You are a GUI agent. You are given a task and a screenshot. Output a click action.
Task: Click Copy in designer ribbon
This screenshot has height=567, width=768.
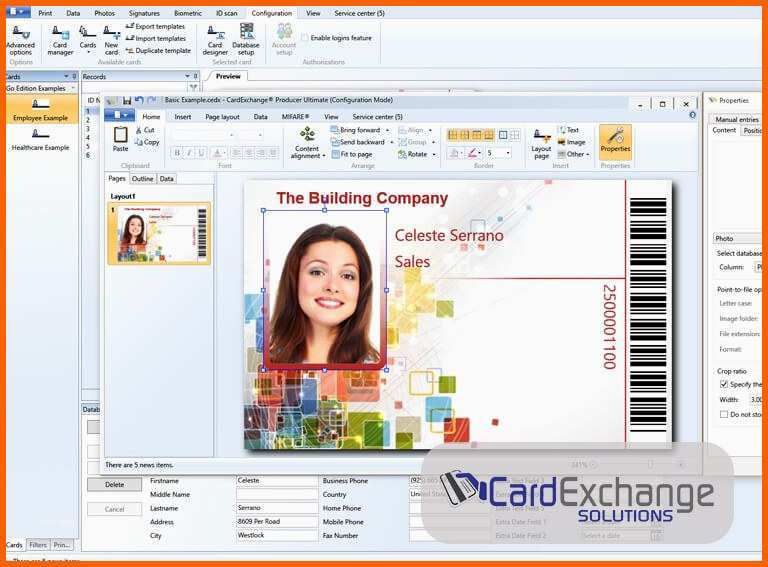click(147, 142)
